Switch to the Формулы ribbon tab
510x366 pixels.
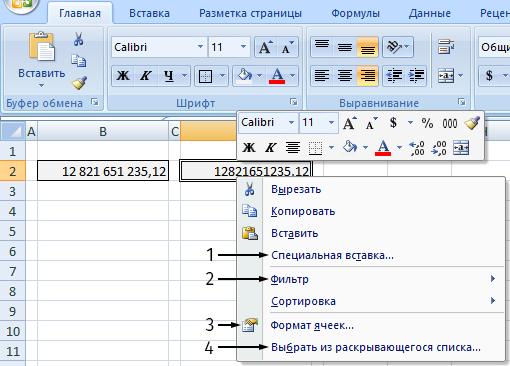355,13
